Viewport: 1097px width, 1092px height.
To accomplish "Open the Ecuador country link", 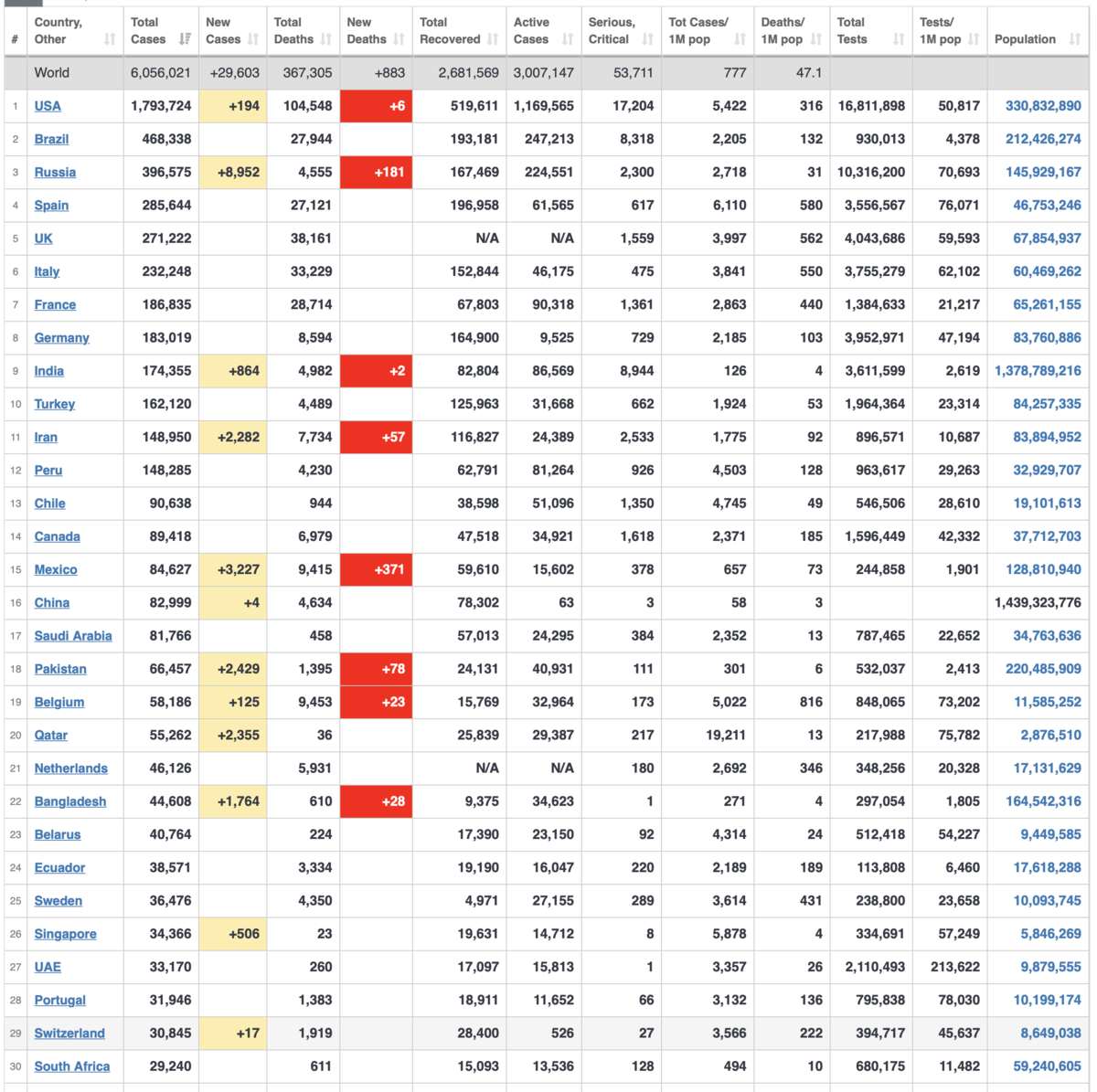I will tap(59, 868).
